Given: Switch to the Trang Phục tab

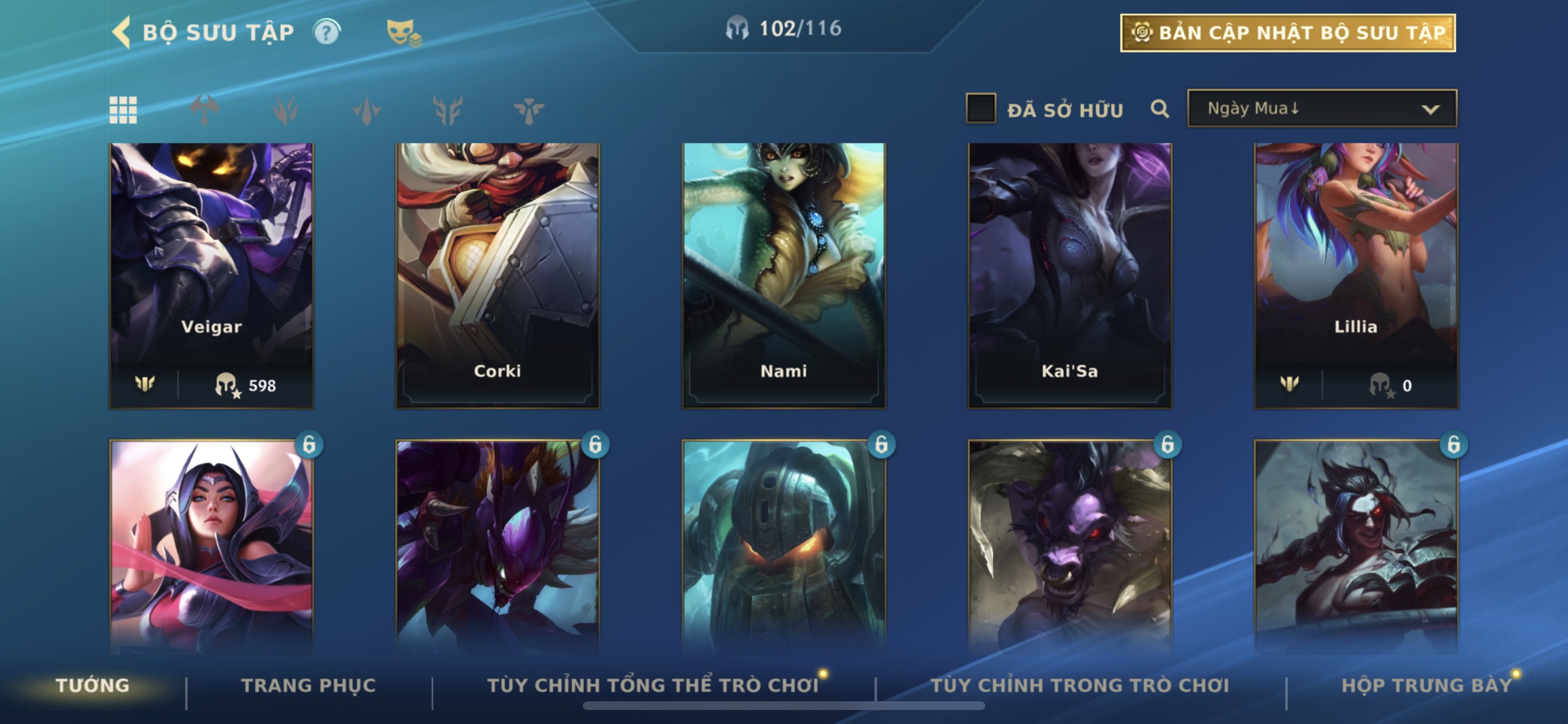Looking at the screenshot, I should pyautogui.click(x=309, y=686).
